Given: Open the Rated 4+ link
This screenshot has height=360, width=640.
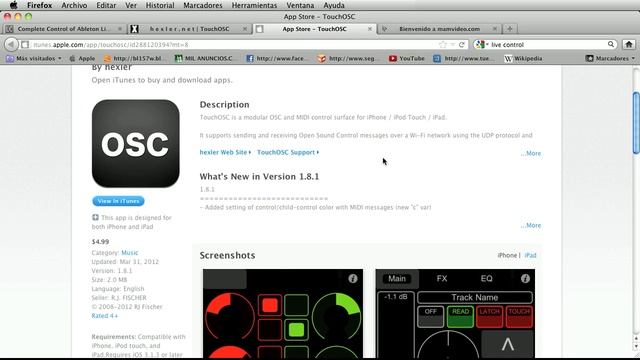Looking at the screenshot, I should 104,316.
